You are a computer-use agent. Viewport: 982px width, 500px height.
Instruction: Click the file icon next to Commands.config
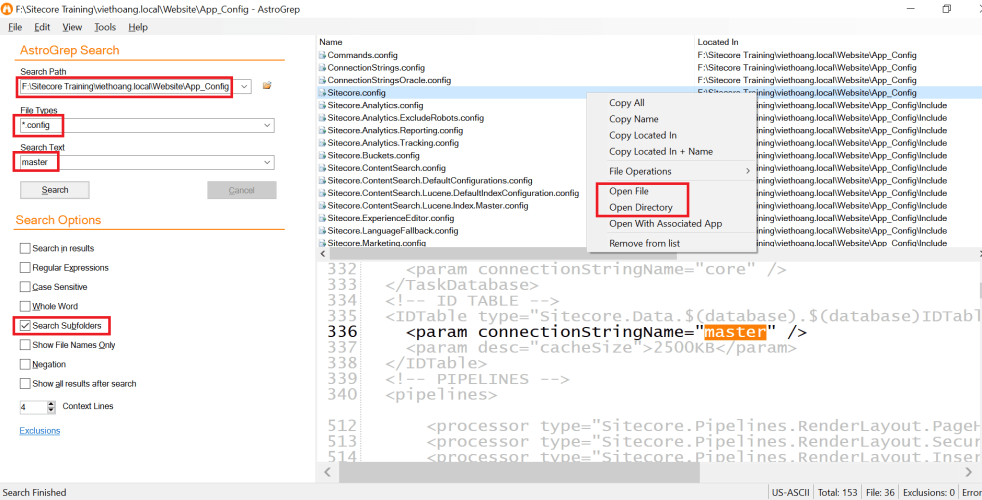(322, 55)
